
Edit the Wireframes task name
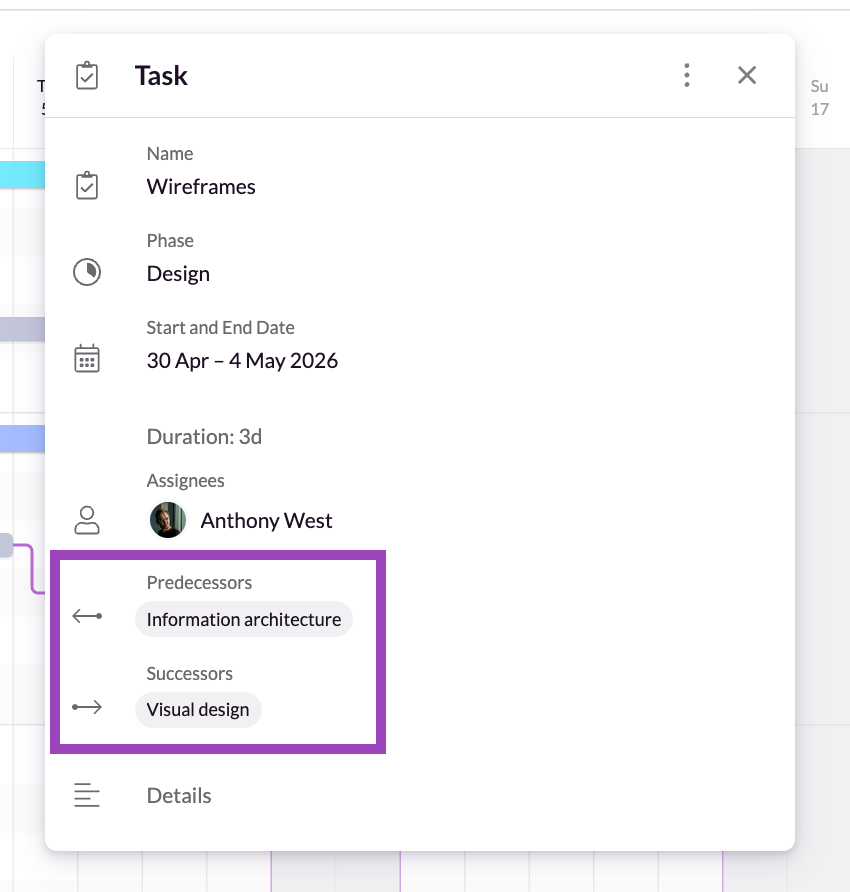[201, 187]
